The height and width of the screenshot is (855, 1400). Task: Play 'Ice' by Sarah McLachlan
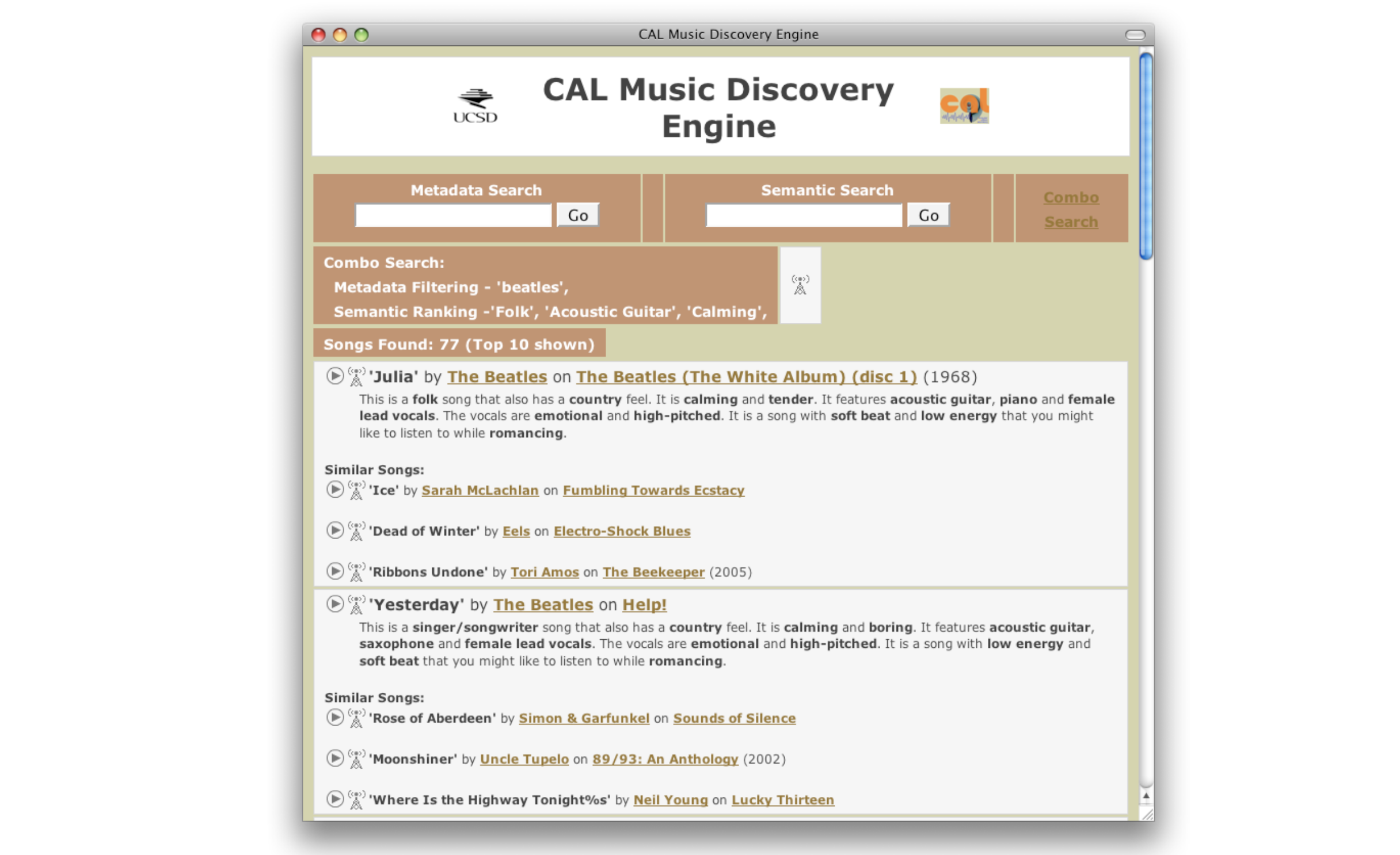pyautogui.click(x=335, y=490)
